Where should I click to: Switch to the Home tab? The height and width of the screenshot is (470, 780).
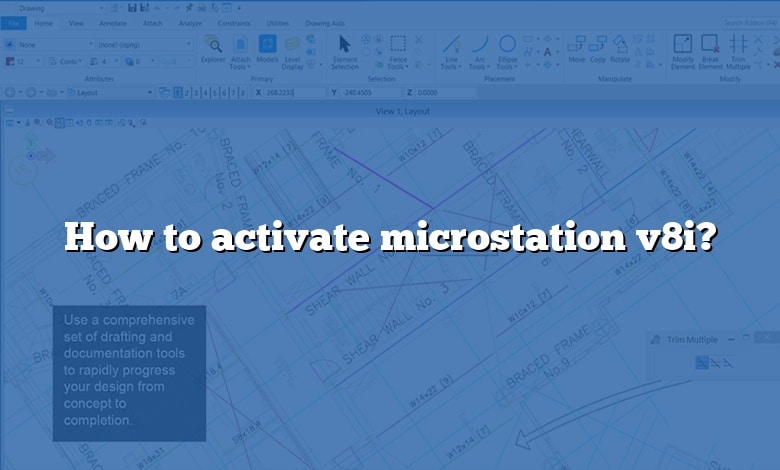(x=43, y=23)
